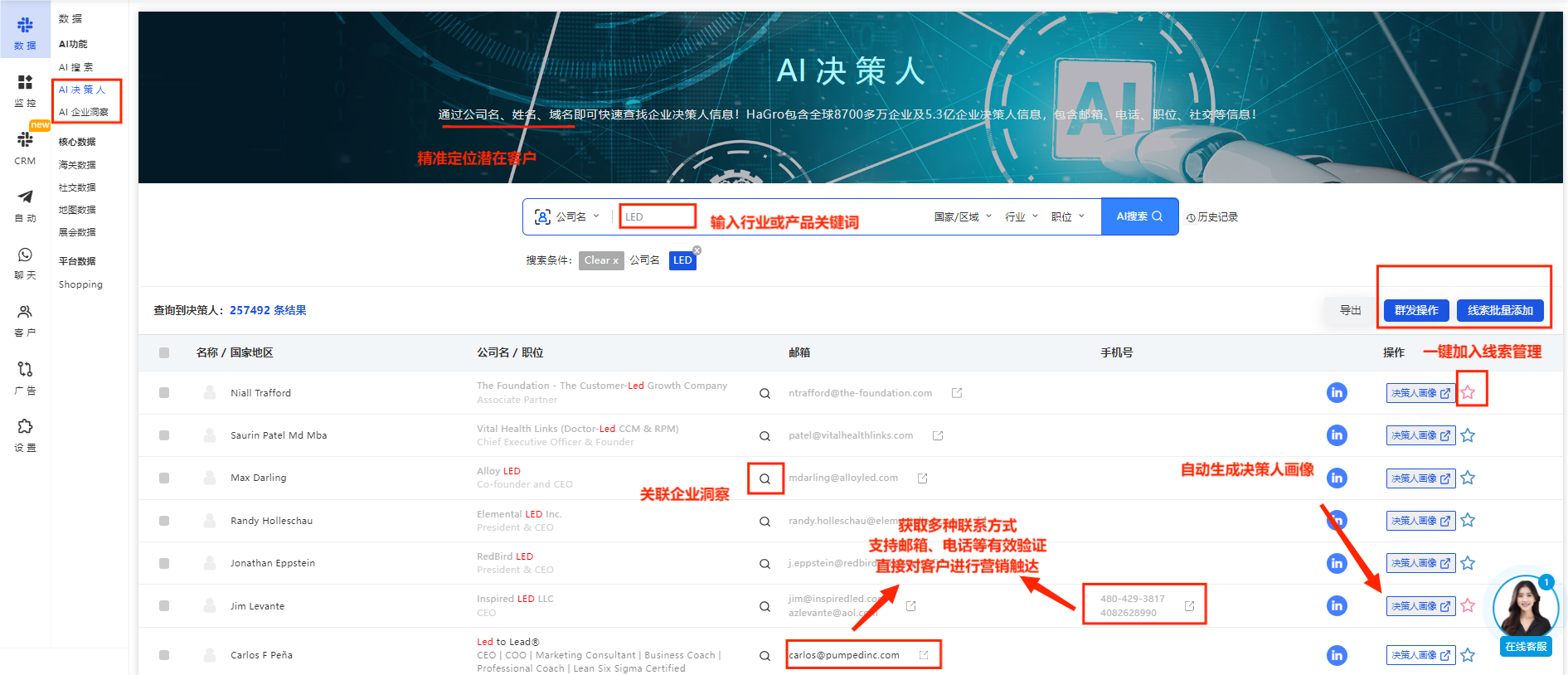This screenshot has width=1568, height=675.
Task: Star Carlos F Peña to add lead
Action: click(1468, 655)
